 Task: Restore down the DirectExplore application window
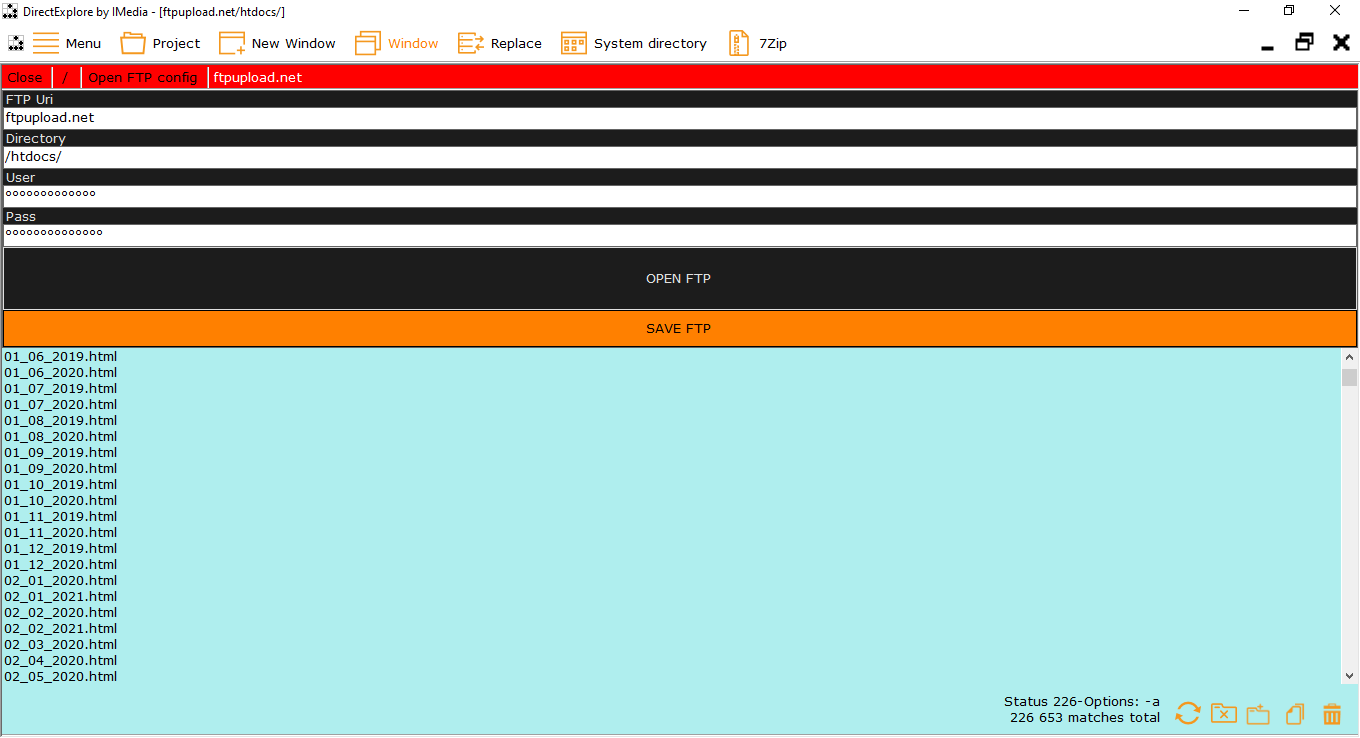point(1289,11)
